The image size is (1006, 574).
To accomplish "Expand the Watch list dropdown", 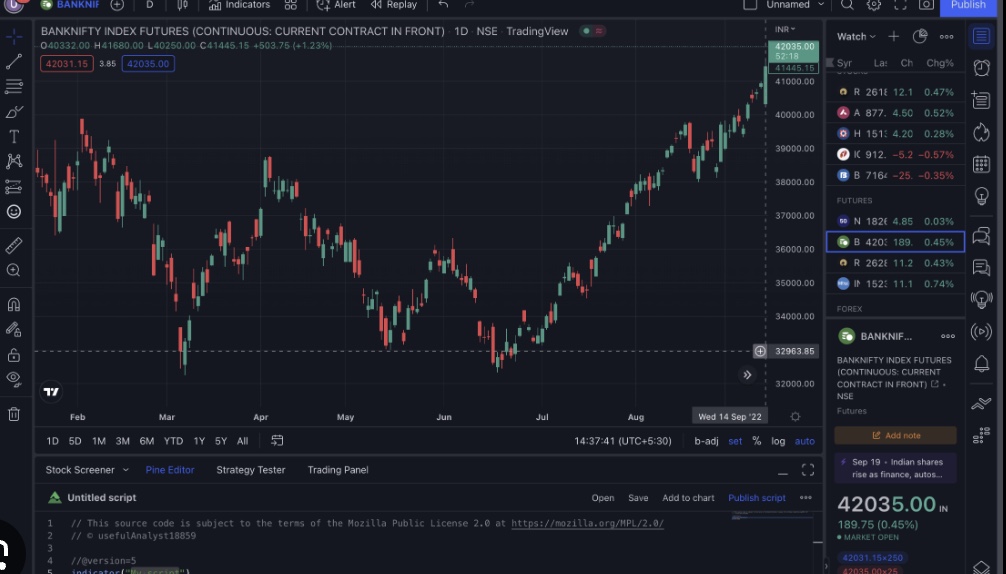I will pyautogui.click(x=856, y=37).
